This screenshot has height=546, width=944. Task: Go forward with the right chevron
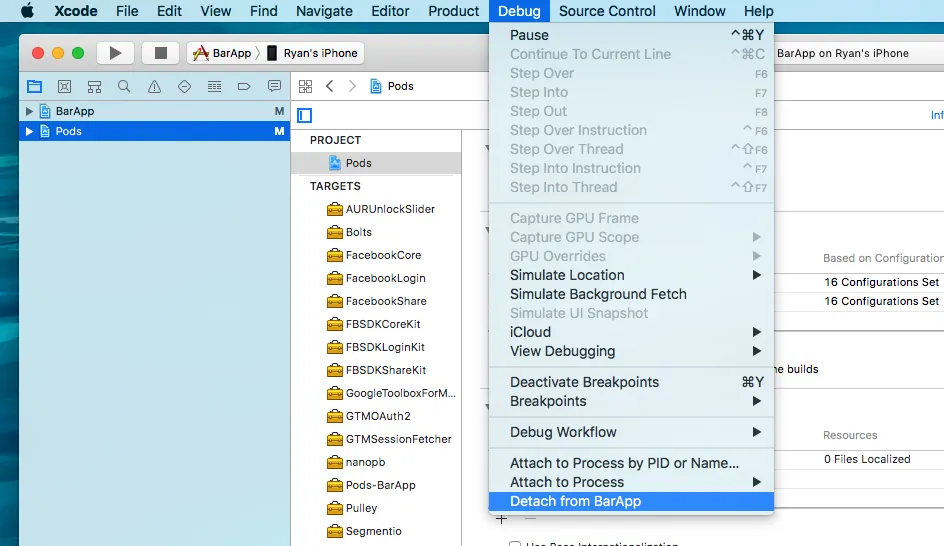click(352, 86)
